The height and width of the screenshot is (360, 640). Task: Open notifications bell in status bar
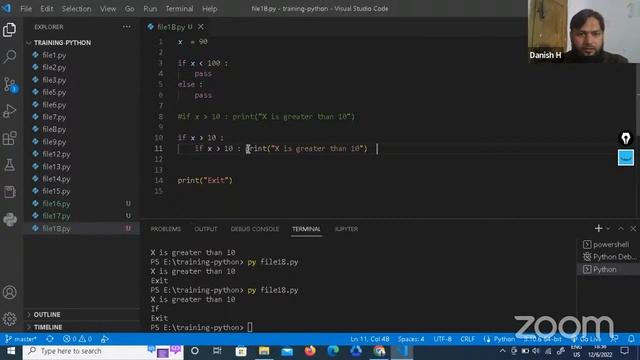(631, 339)
